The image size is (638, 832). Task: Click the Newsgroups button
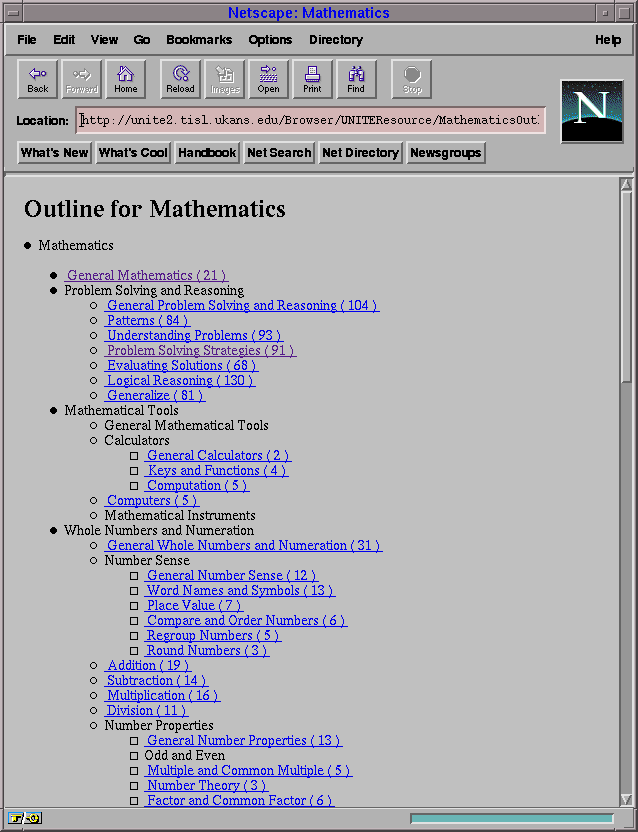pos(446,153)
